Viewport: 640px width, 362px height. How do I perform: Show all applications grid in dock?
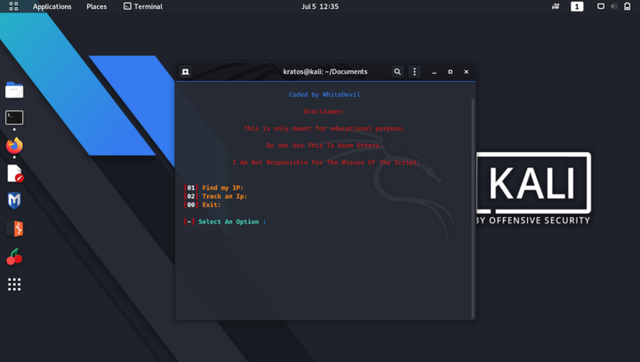click(14, 284)
